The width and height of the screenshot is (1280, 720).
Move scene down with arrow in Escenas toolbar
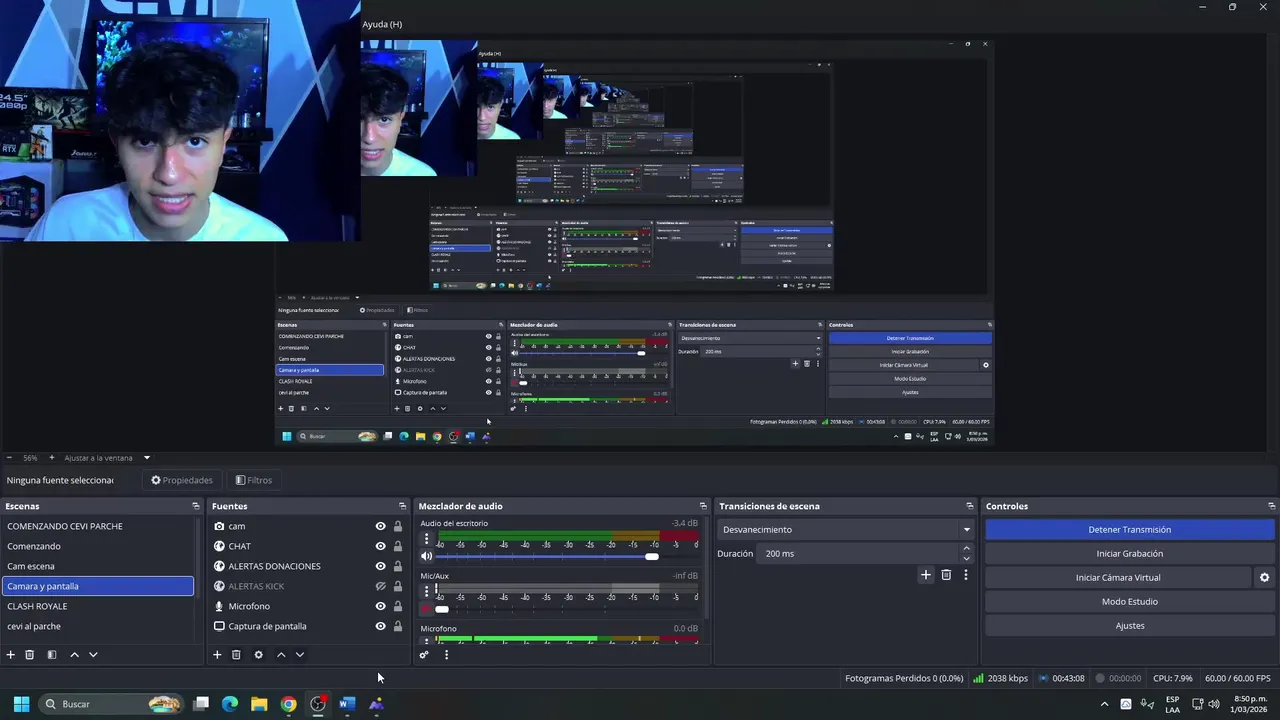pyautogui.click(x=93, y=655)
